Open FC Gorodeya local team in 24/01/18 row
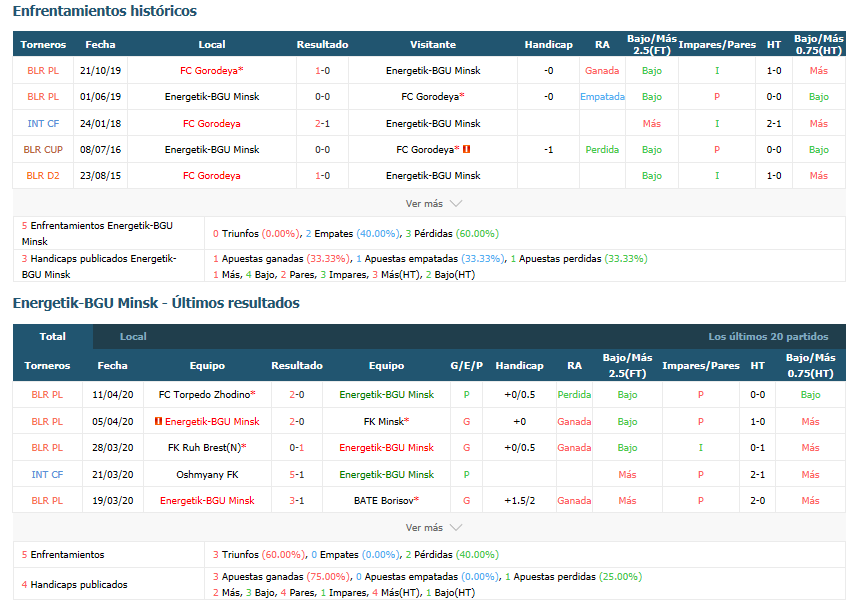The width and height of the screenshot is (852, 602). click(211, 123)
